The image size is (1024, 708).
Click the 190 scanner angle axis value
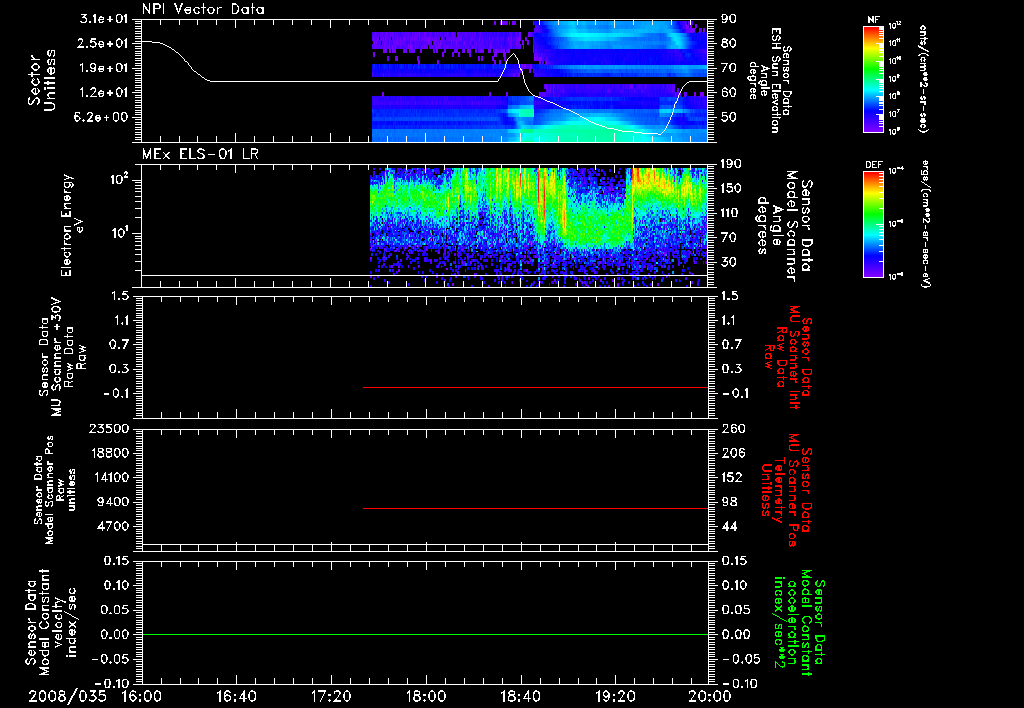pyautogui.click(x=733, y=164)
